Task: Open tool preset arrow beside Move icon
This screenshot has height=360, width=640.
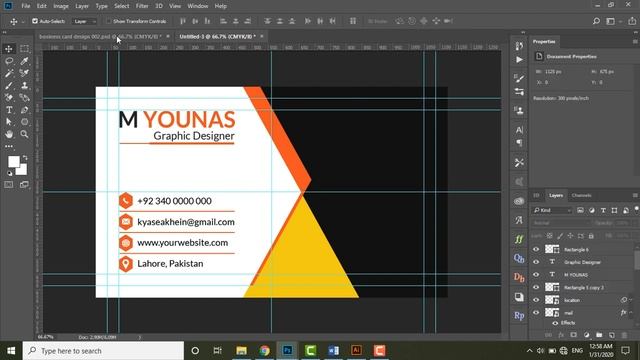Action: (x=23, y=21)
